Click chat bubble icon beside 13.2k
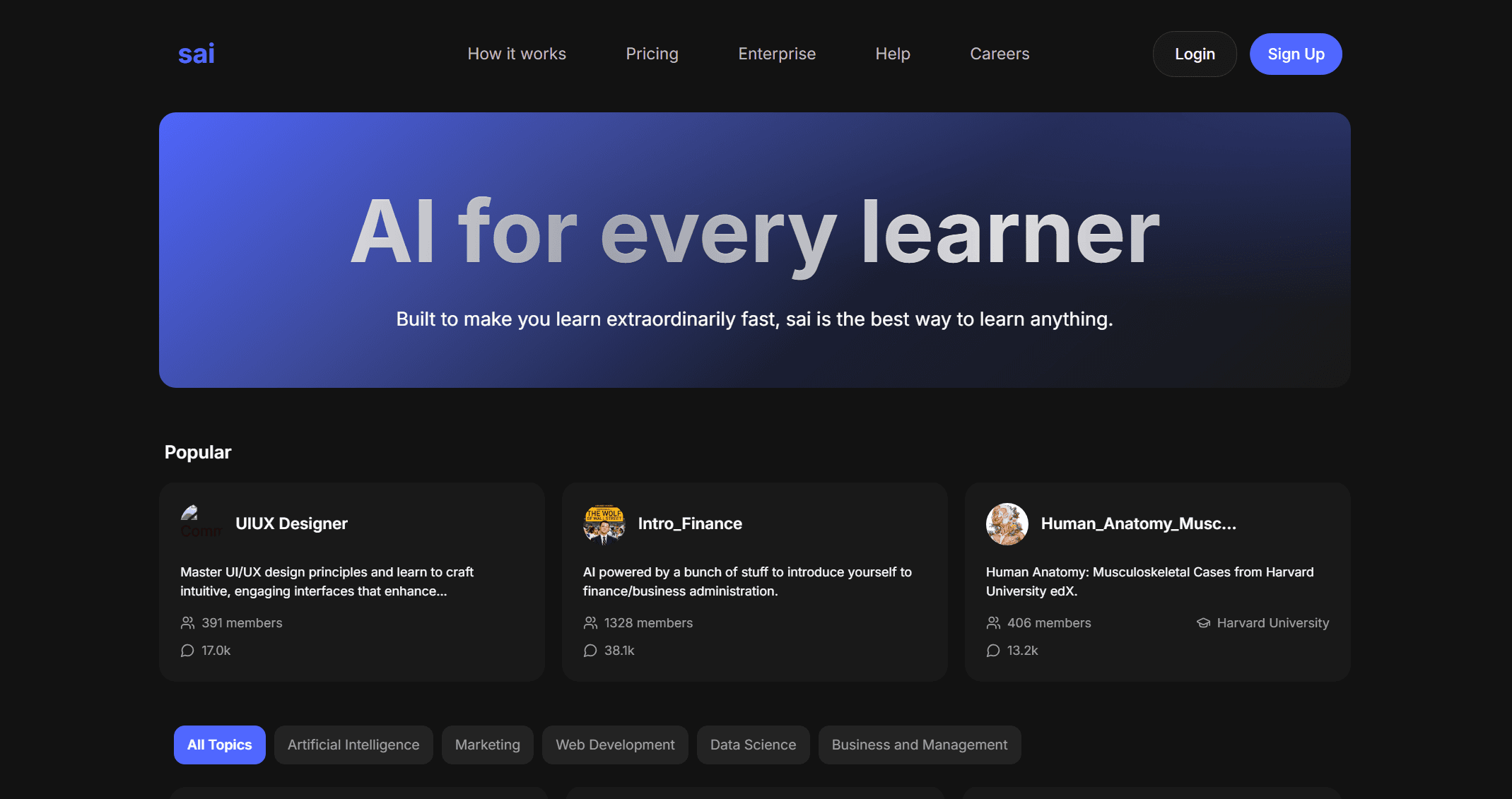Viewport: 1512px width, 799px height. [x=993, y=651]
